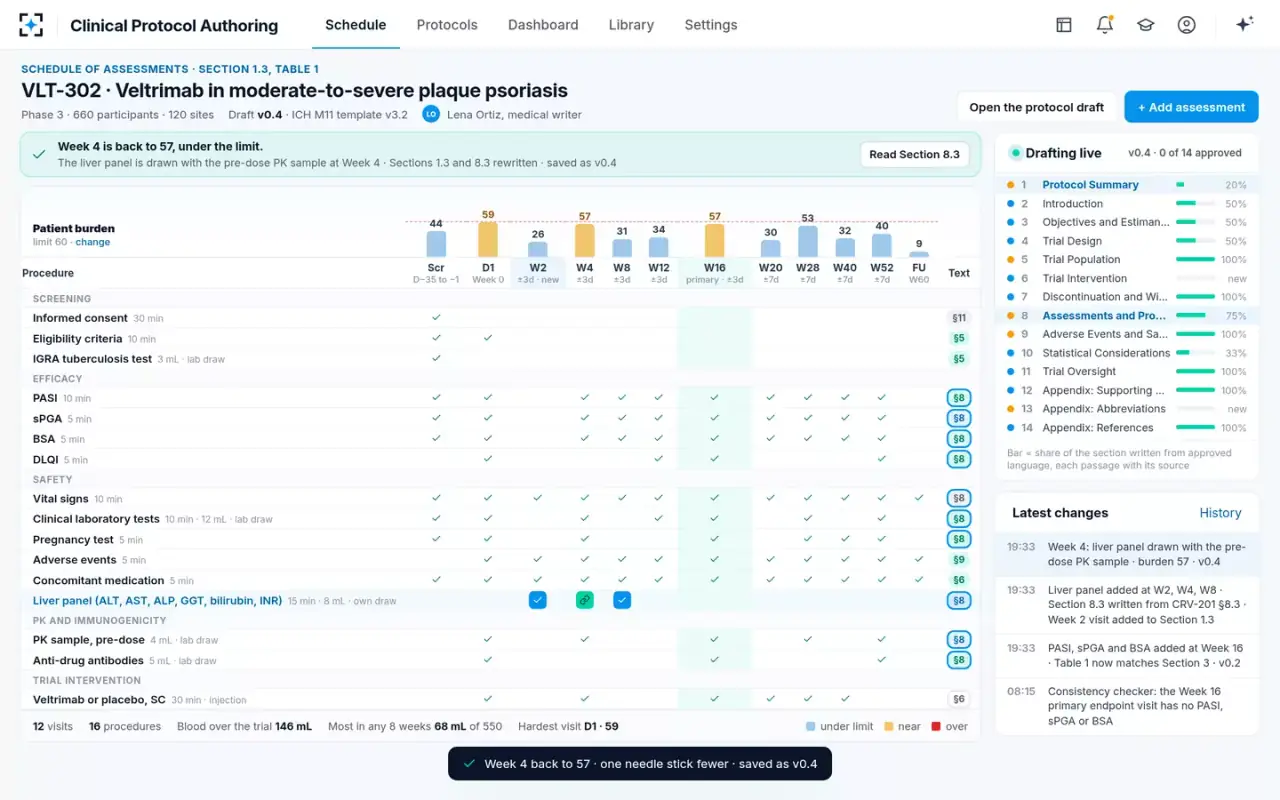Open the 08:15 Consistency checker change entry
The height and width of the screenshot is (800, 1280).
coord(1127,706)
